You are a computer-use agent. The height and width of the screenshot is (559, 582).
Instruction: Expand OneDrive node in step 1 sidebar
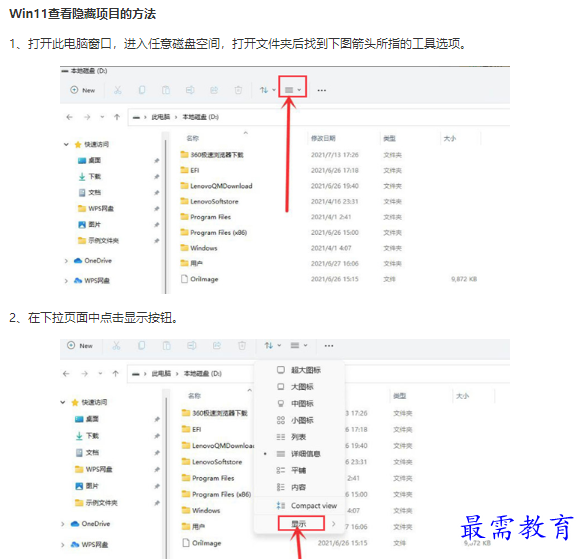[66, 261]
